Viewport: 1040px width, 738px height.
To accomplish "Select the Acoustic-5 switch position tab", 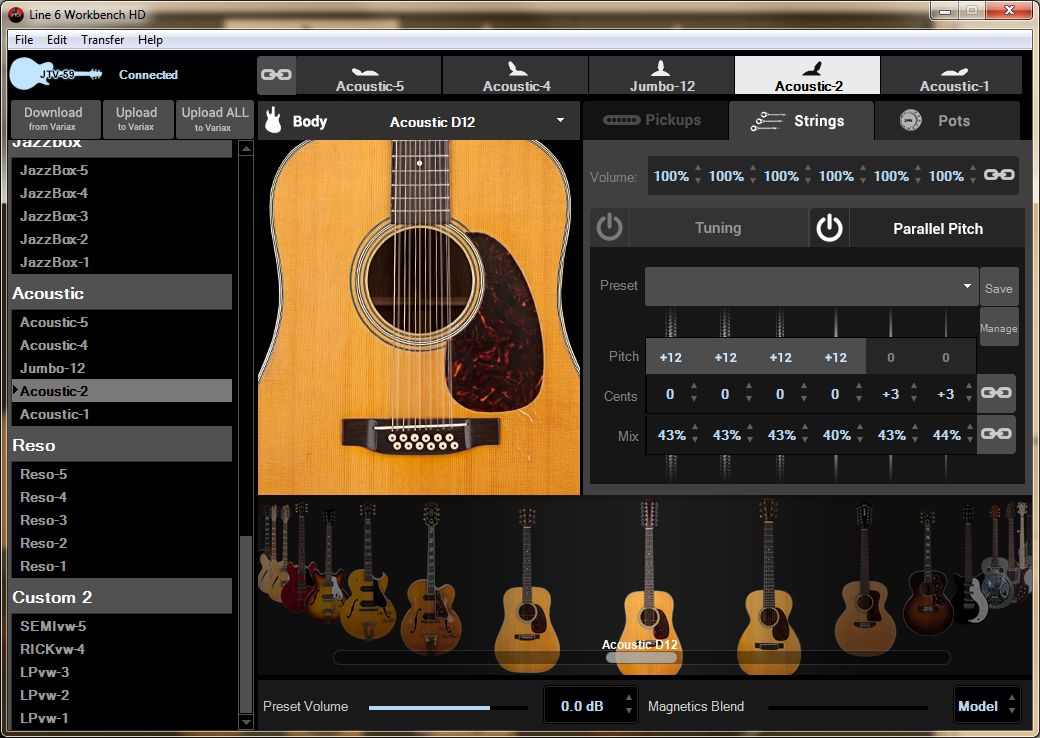I will [x=369, y=76].
